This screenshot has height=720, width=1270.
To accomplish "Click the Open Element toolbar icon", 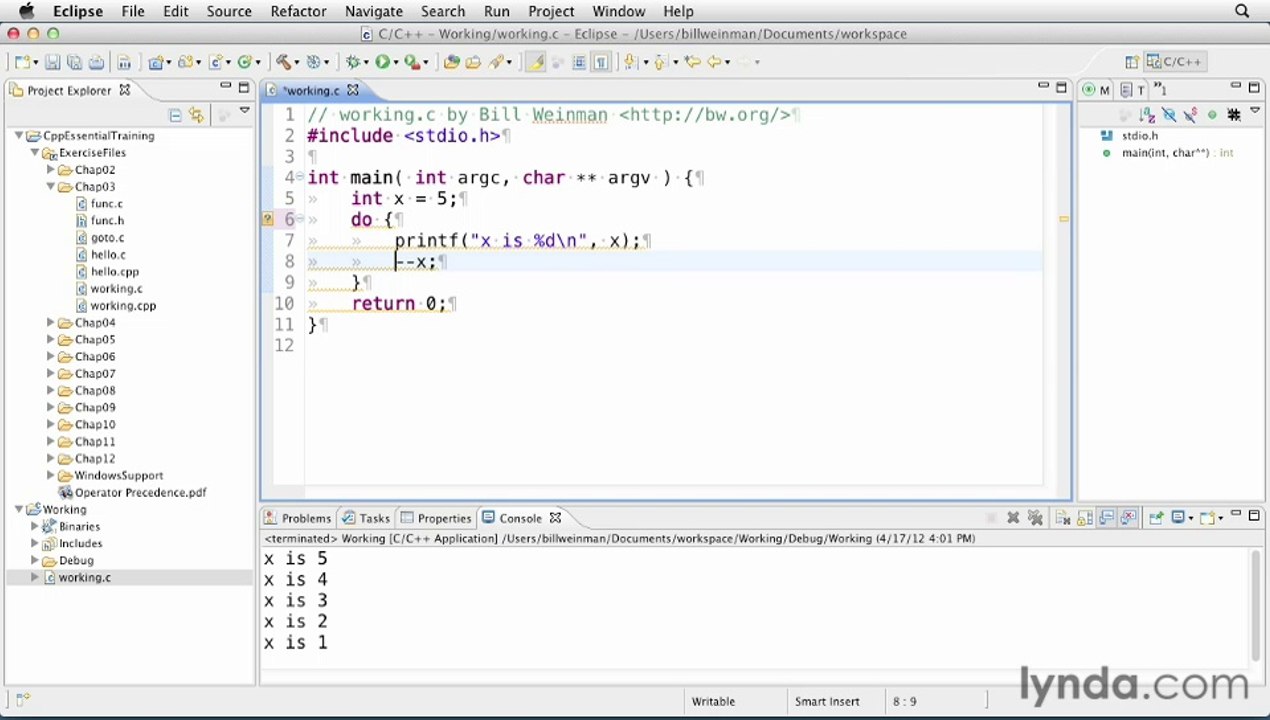I will click(451, 62).
